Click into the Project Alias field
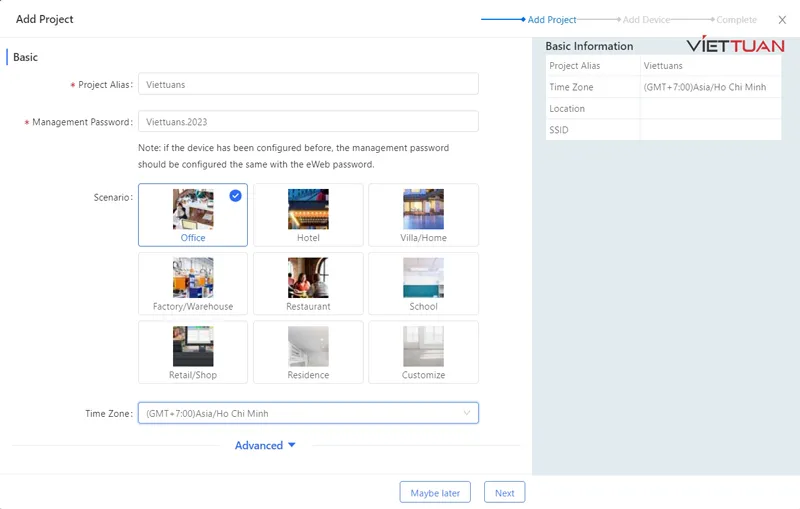The width and height of the screenshot is (800, 509). (x=308, y=85)
